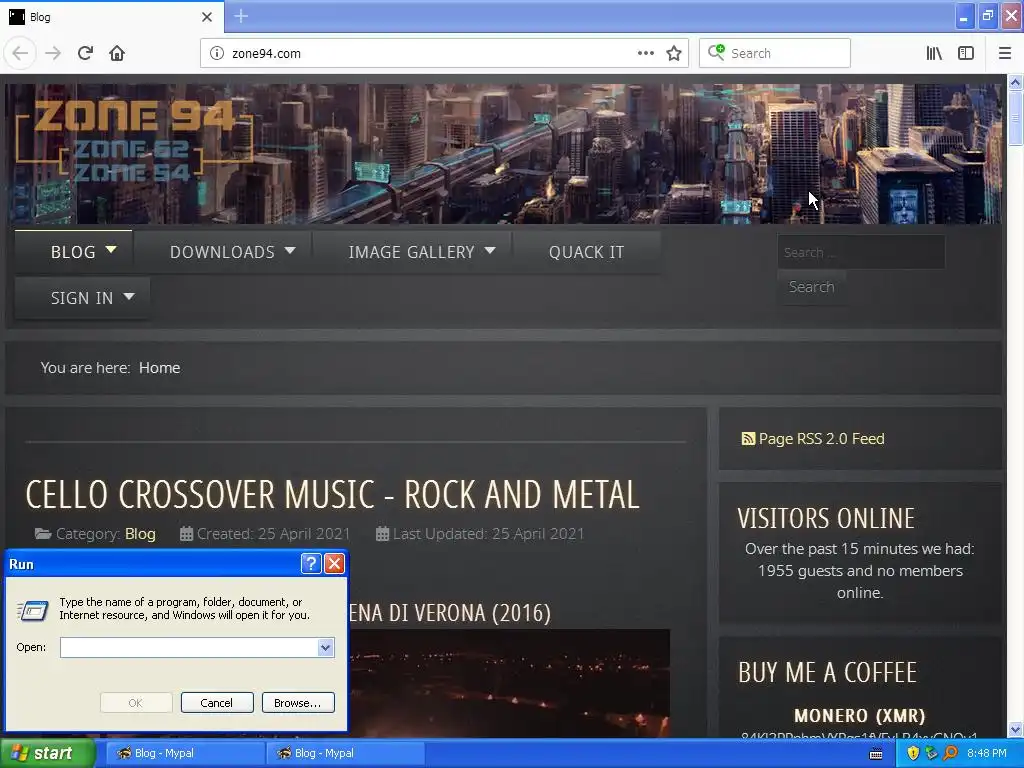The height and width of the screenshot is (768, 1024).
Task: Click the browser forward arrow
Action: click(53, 53)
